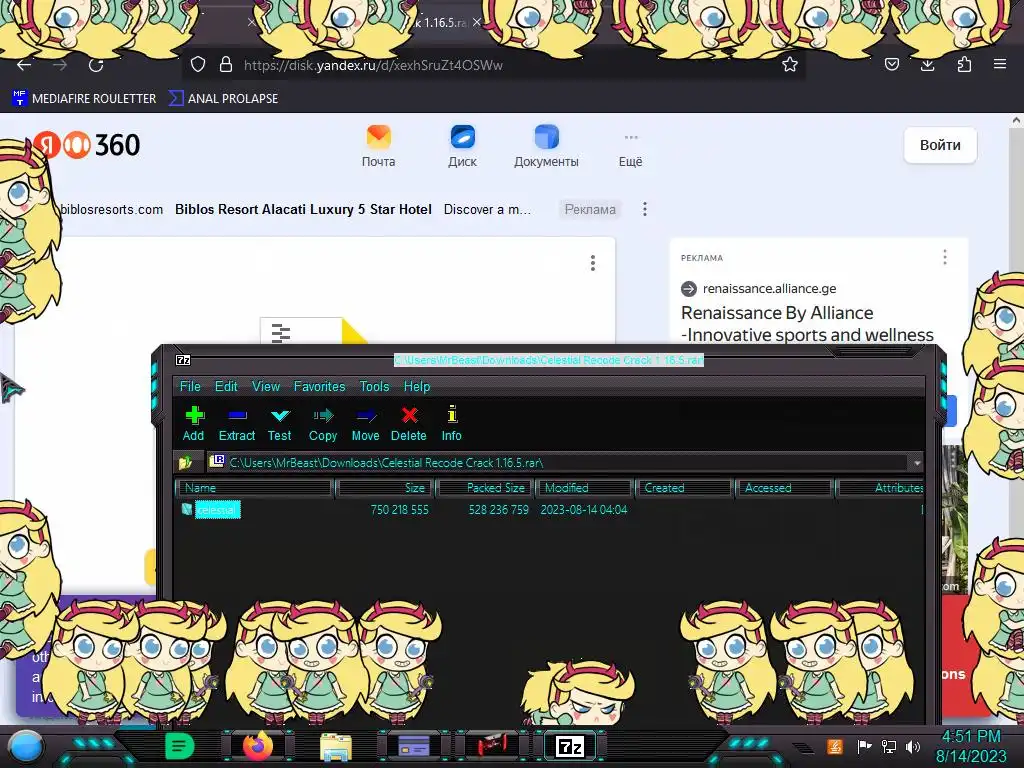
Task: Bookmark this page with the star icon
Action: (790, 64)
